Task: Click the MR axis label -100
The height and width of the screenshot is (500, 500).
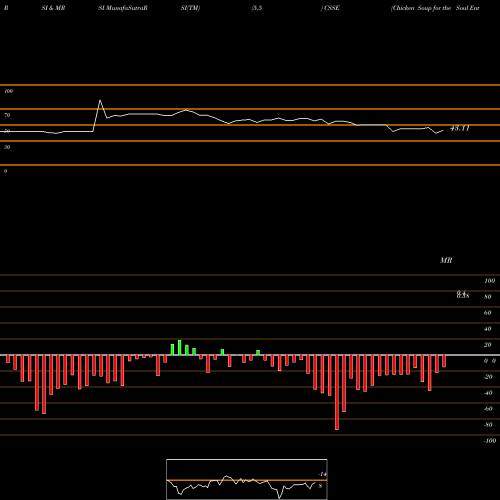Action: [x=490, y=441]
